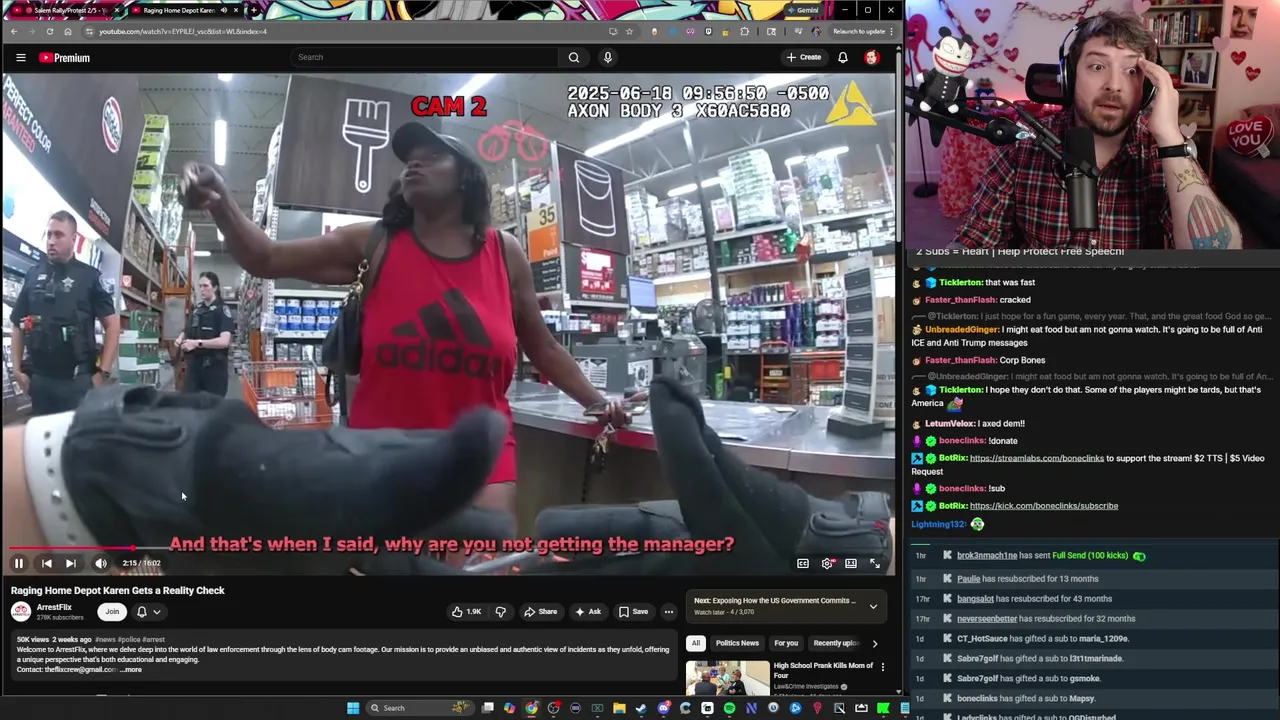Screen dimensions: 1280x720
Task: Select the All filter chip
Action: [696, 643]
